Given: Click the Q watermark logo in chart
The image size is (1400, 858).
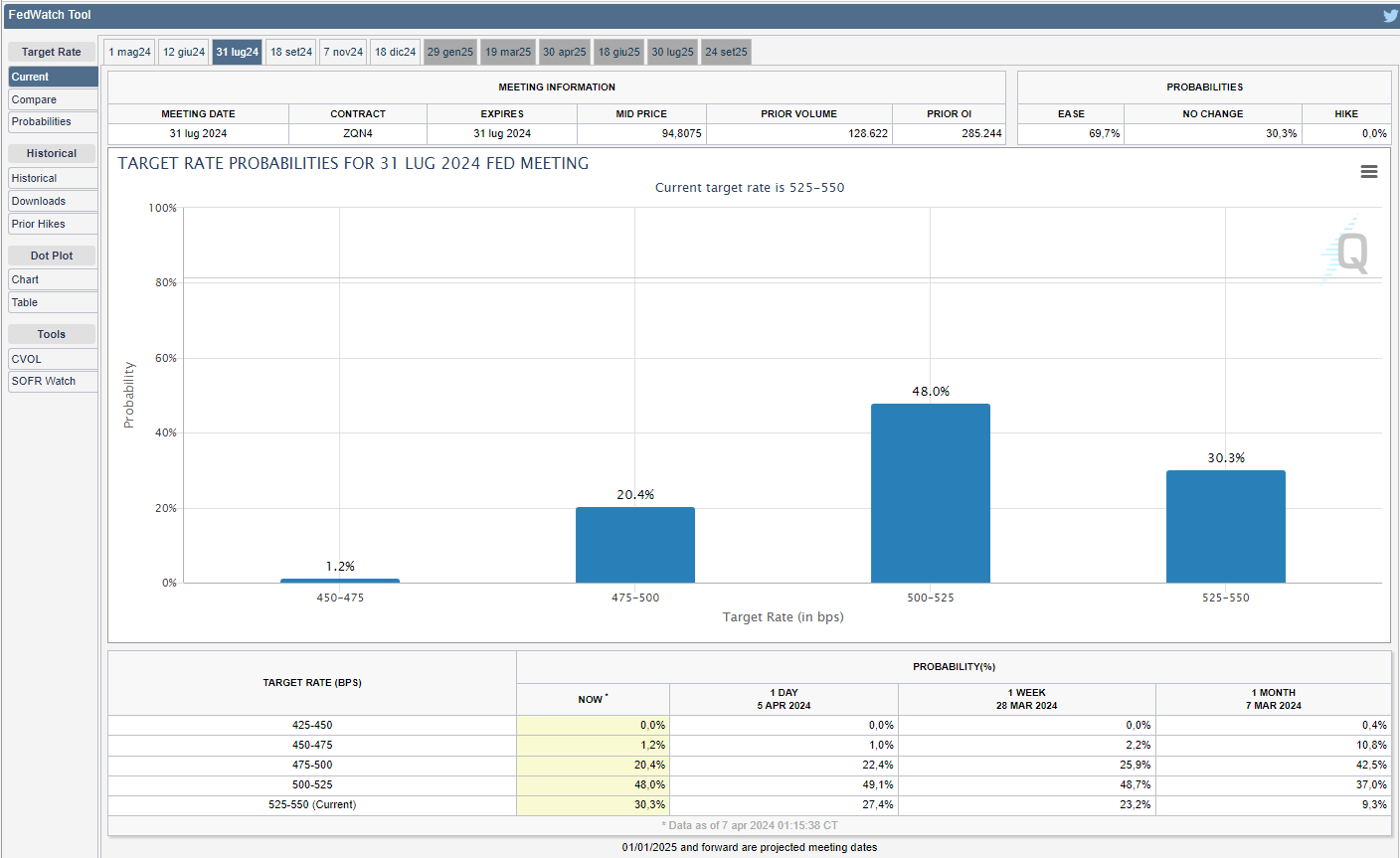Looking at the screenshot, I should pyautogui.click(x=1350, y=252).
